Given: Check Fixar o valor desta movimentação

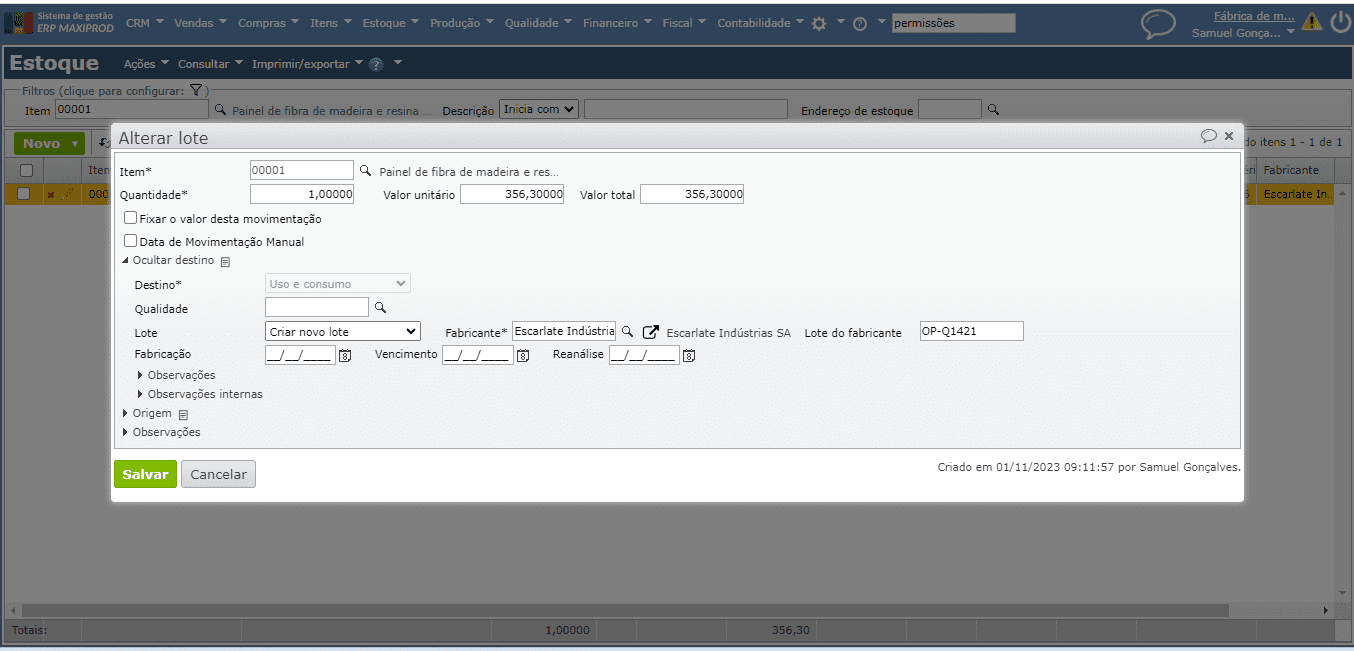Looking at the screenshot, I should click(130, 218).
